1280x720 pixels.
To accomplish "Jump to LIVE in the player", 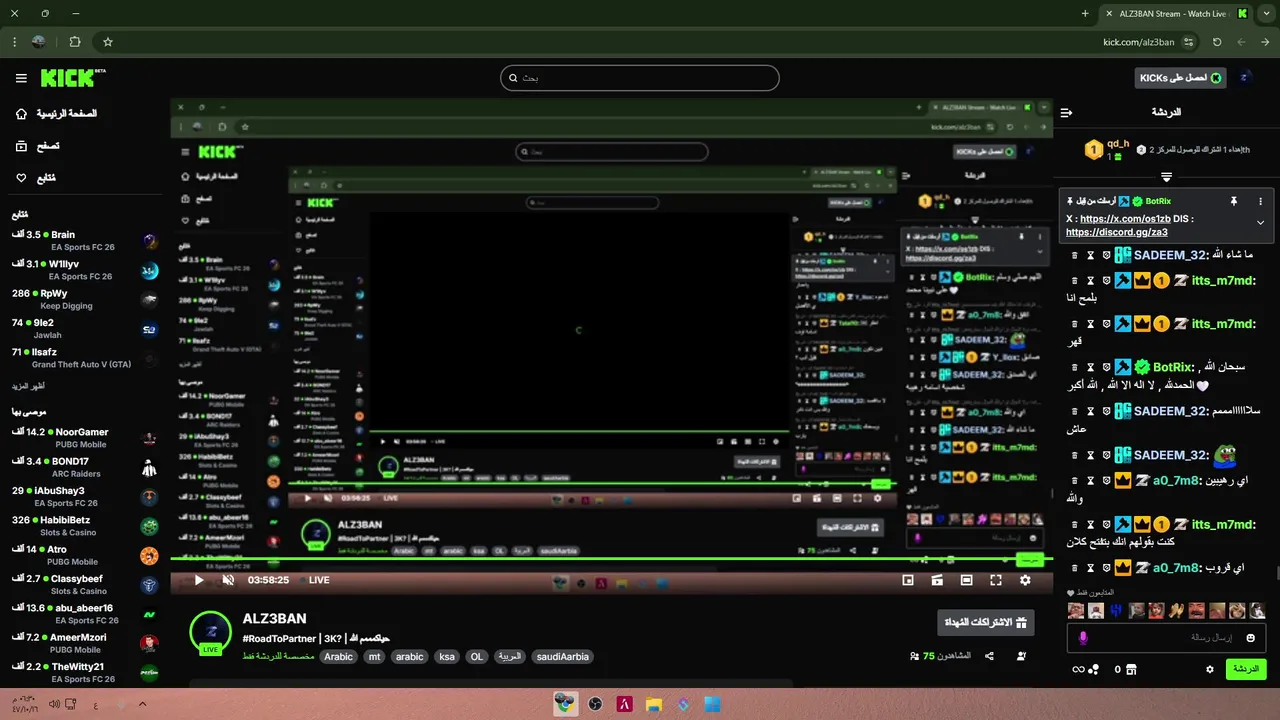I will tap(319, 580).
